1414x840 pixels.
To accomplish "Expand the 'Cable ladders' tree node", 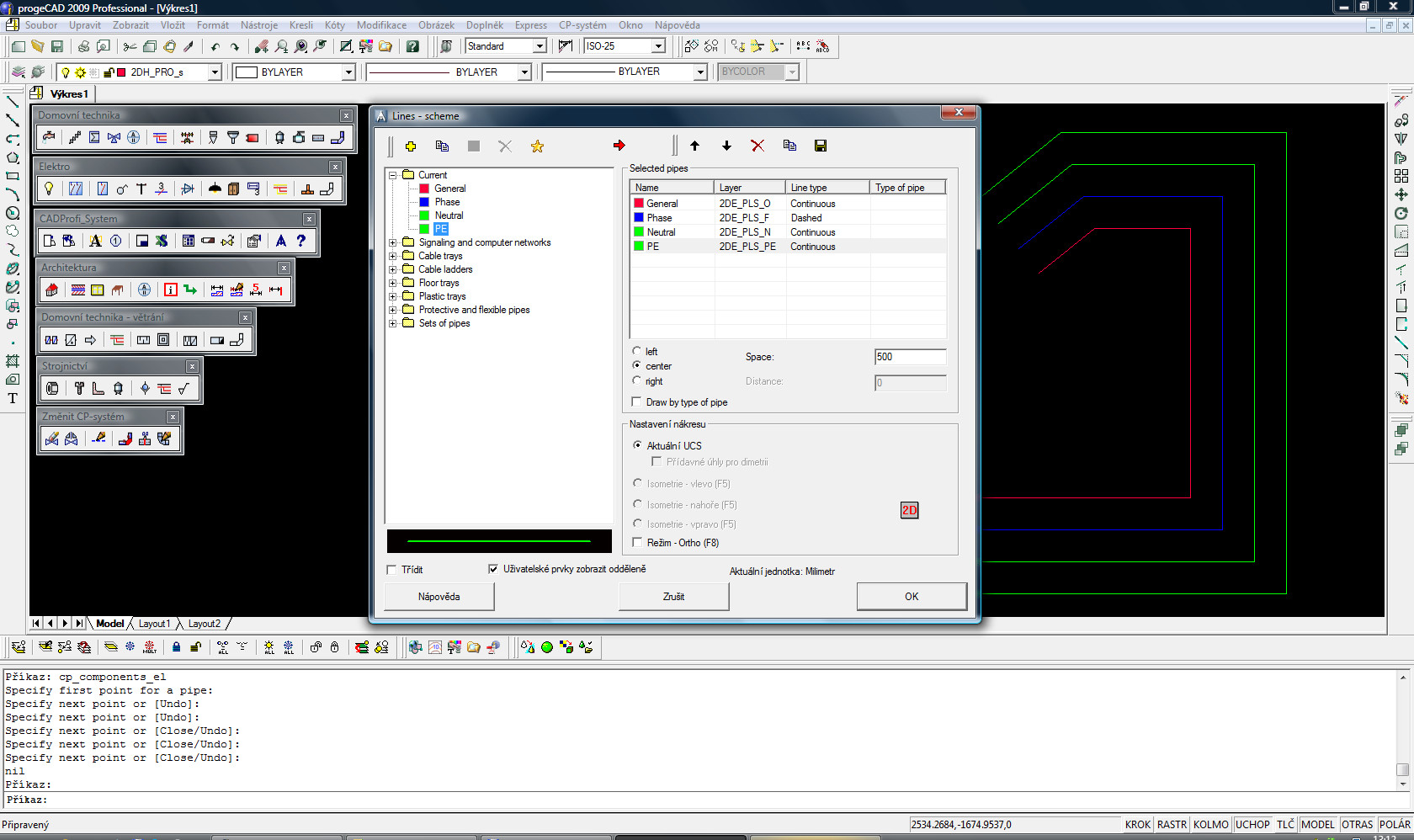I will 392,269.
